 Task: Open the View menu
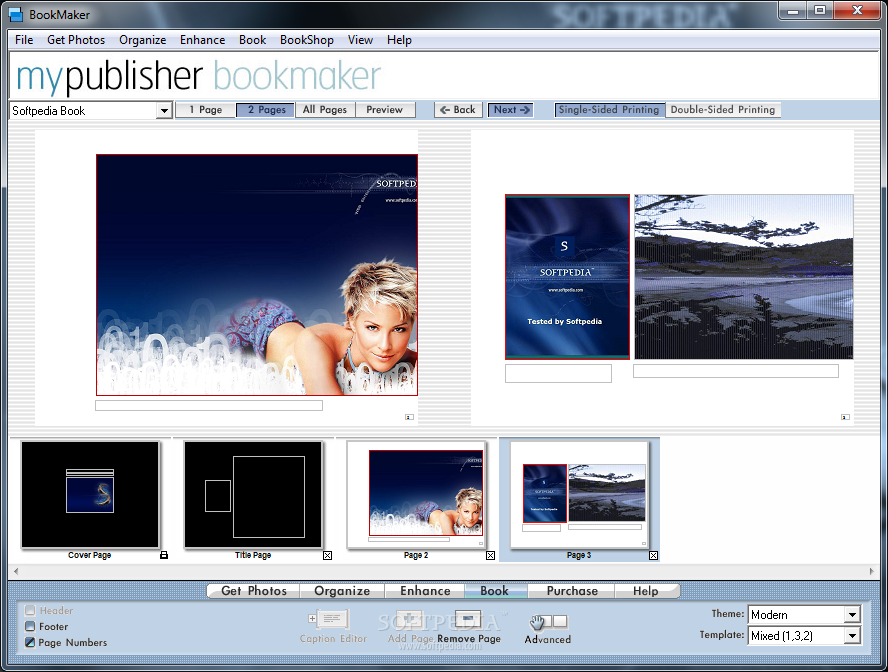(x=360, y=40)
